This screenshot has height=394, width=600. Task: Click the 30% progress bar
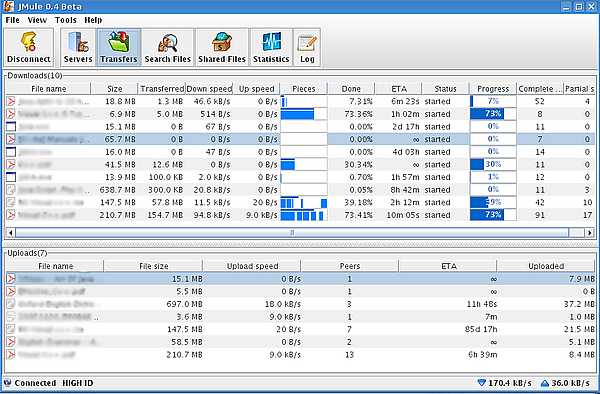click(493, 164)
